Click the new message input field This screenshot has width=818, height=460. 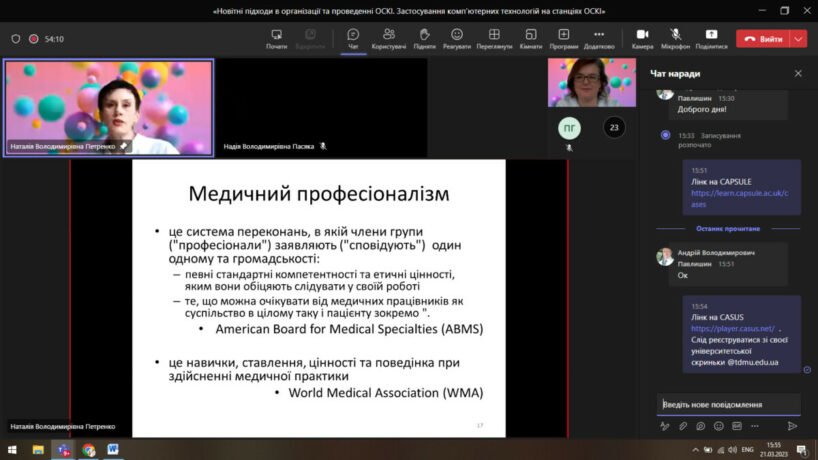728,404
